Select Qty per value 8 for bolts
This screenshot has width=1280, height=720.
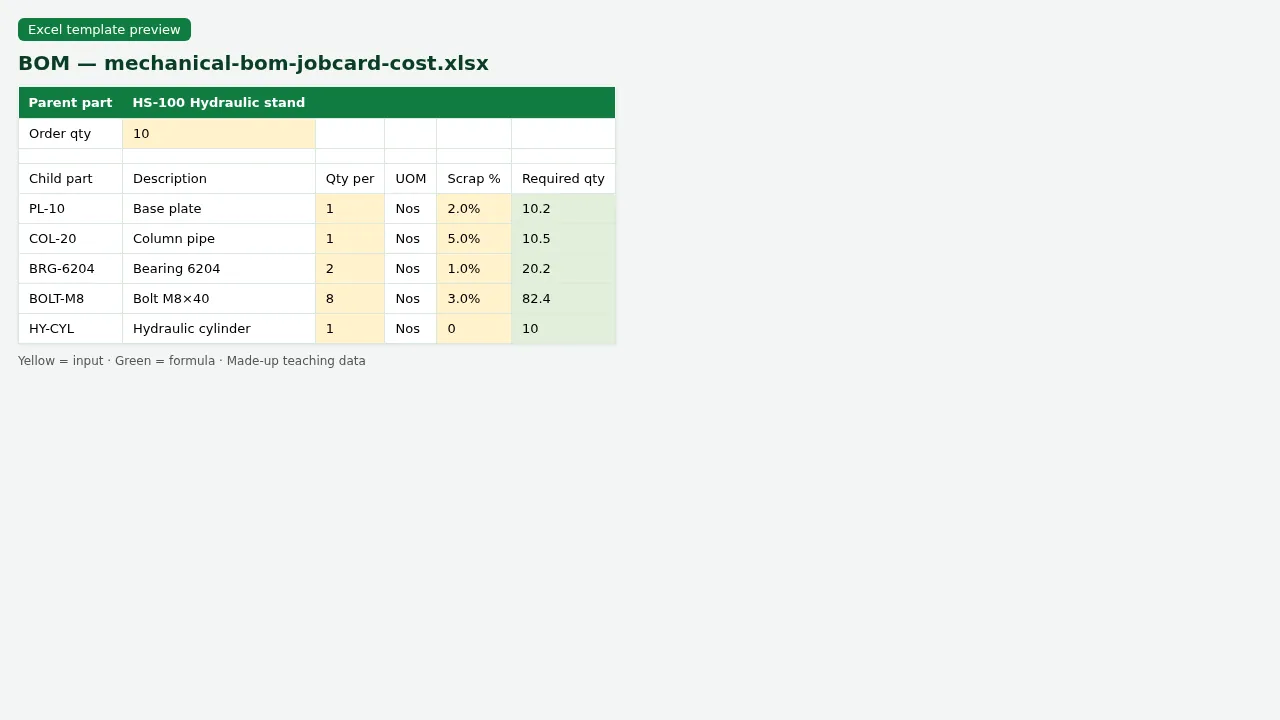(350, 299)
